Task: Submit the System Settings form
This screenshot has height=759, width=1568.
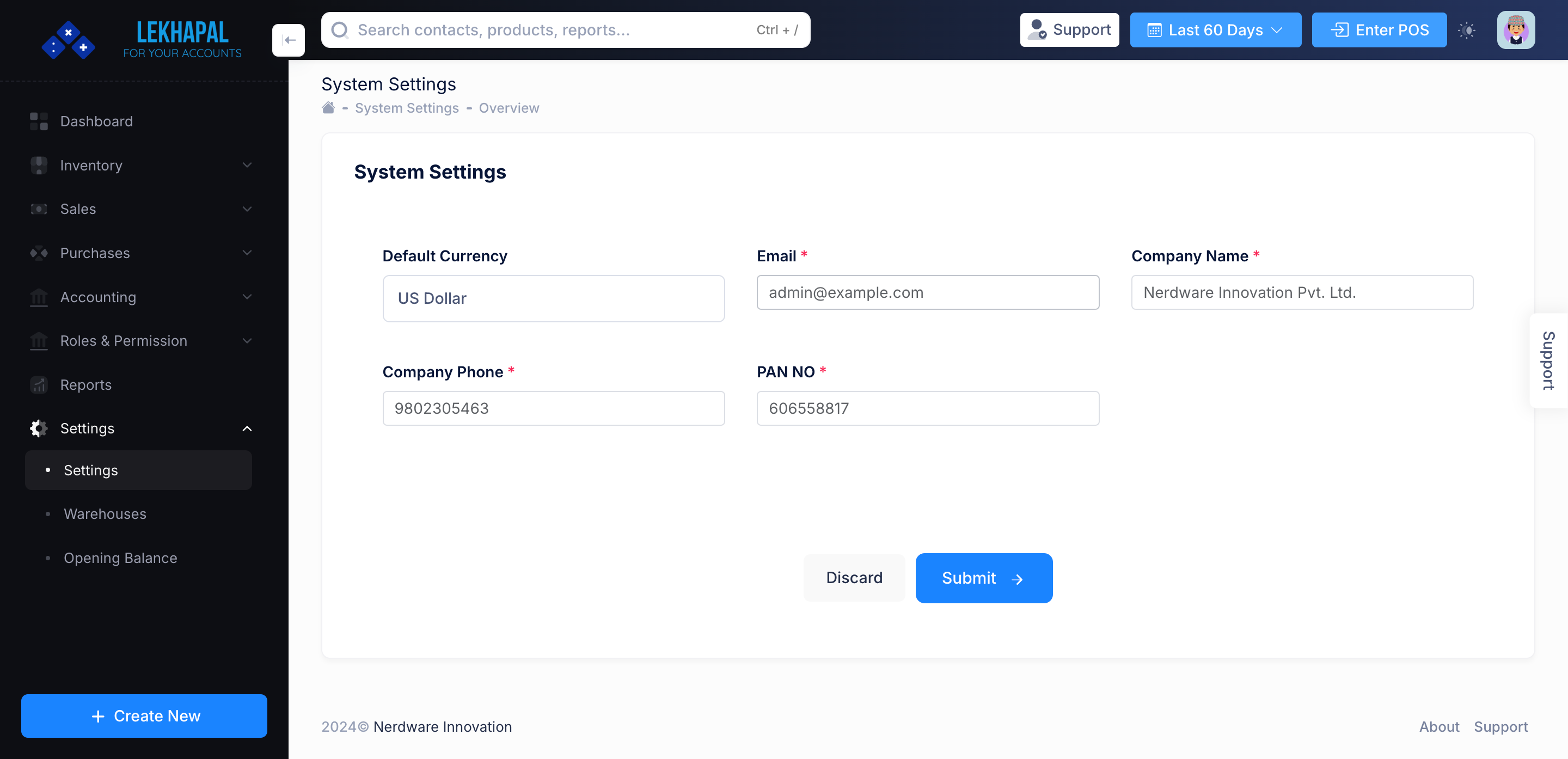Action: pyautogui.click(x=983, y=578)
